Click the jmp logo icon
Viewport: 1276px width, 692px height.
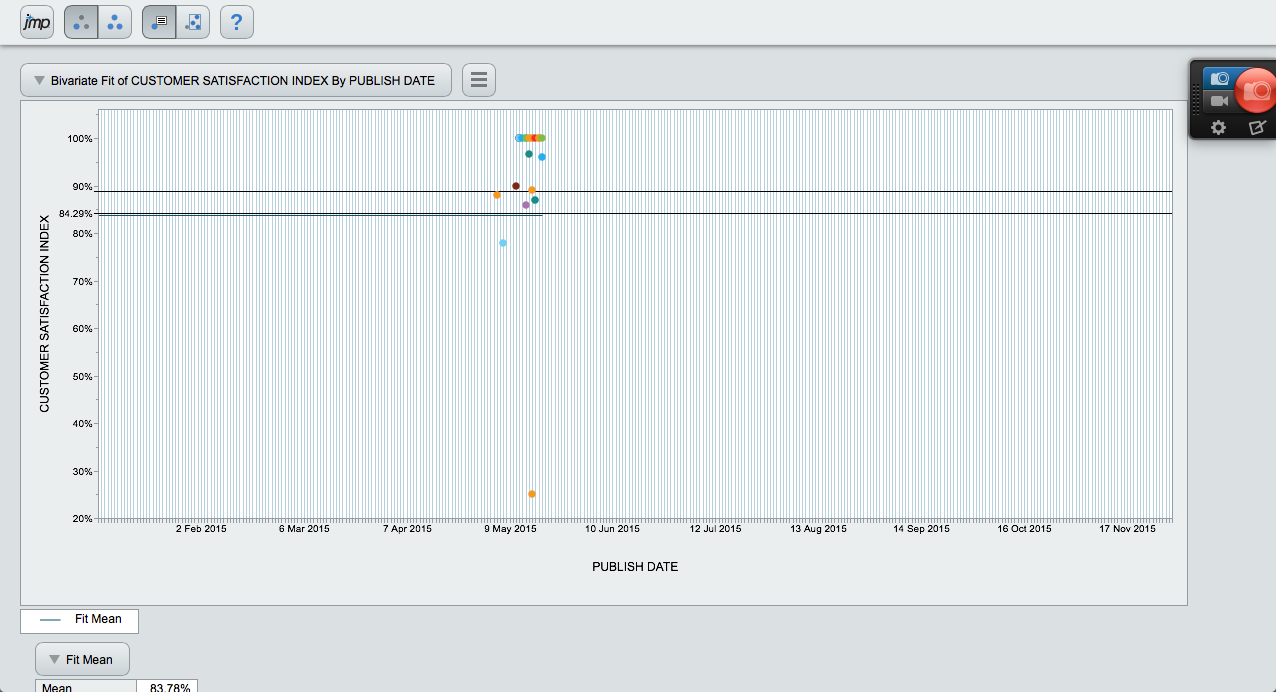pyautogui.click(x=36, y=21)
